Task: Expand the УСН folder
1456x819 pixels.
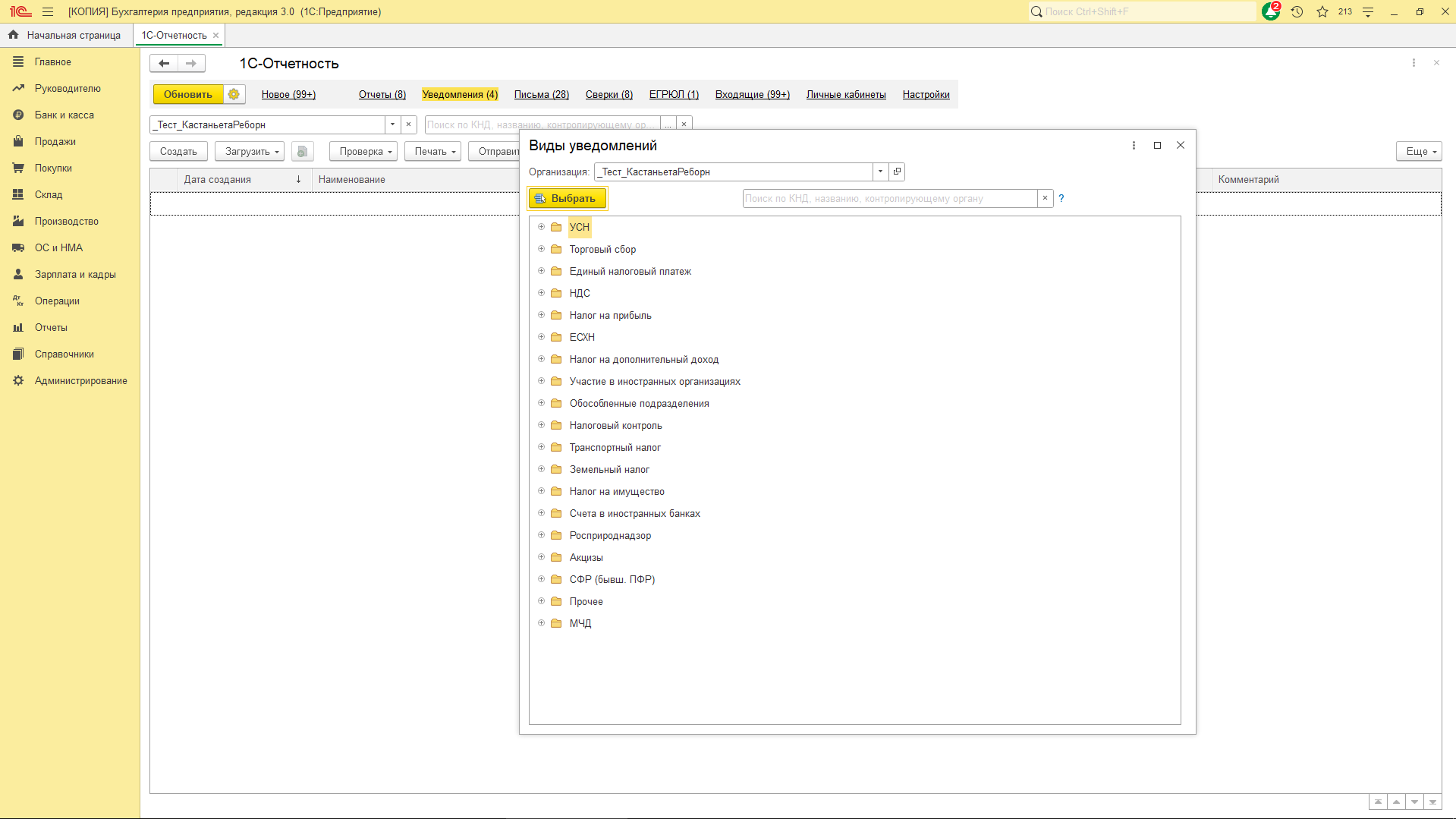Action: pos(541,227)
